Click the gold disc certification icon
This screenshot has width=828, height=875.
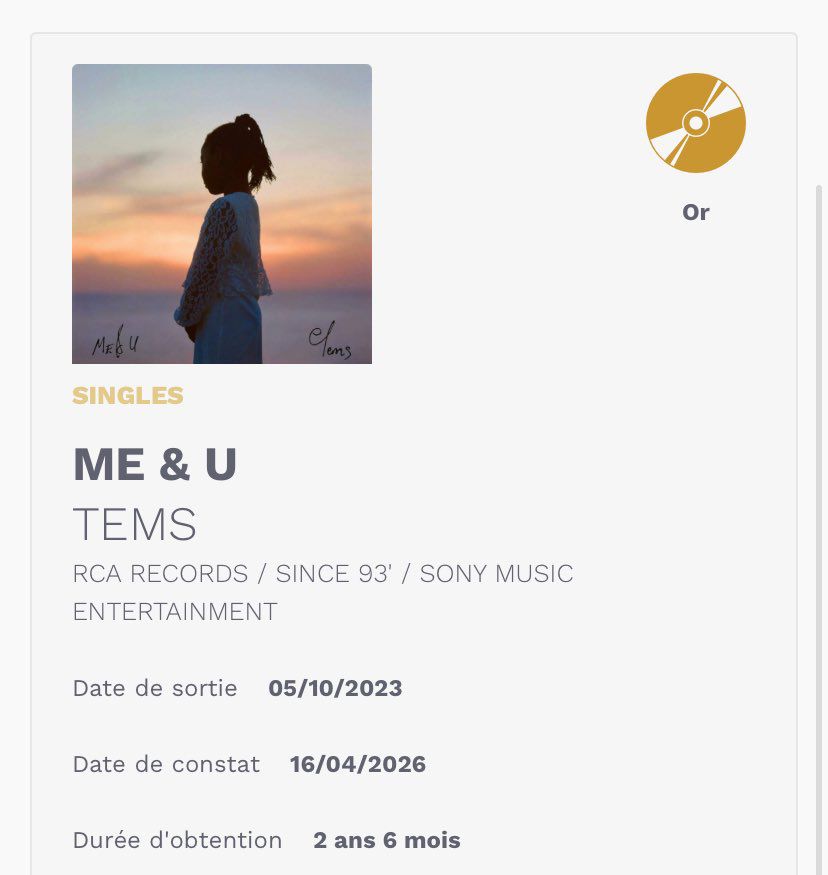pos(695,123)
